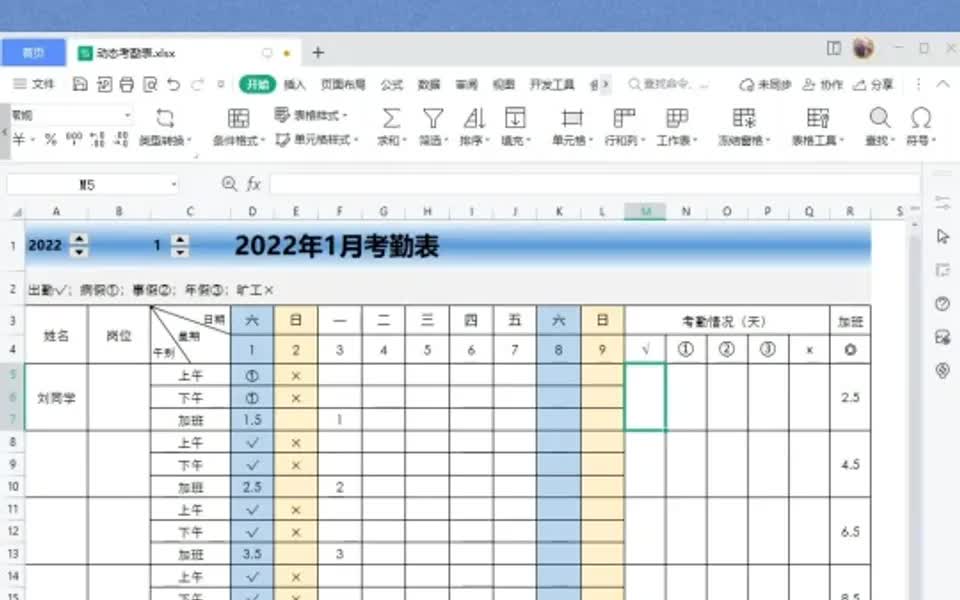The height and width of the screenshot is (600, 960).
Task: Select the 排序 sort icon
Action: 476,119
